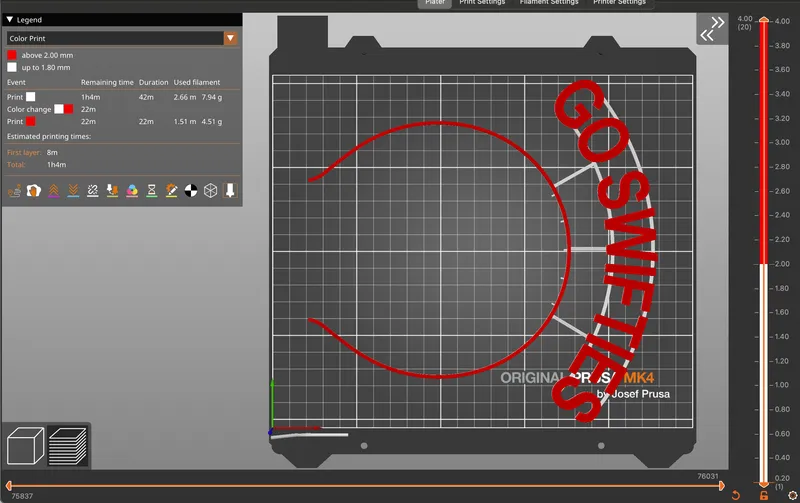Switch to 3D editor cube view

click(25, 446)
